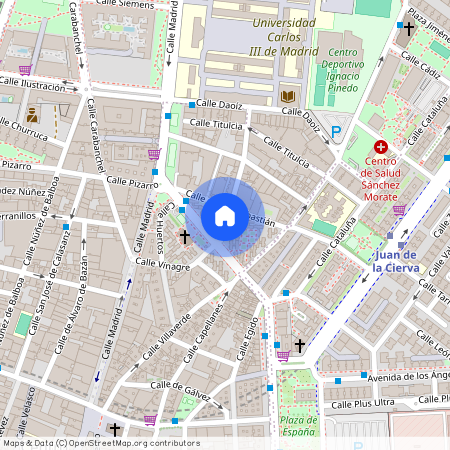This screenshot has height=450, width=450.
Task: Click the Calle Plus Ultra street label
Action: click(x=363, y=404)
